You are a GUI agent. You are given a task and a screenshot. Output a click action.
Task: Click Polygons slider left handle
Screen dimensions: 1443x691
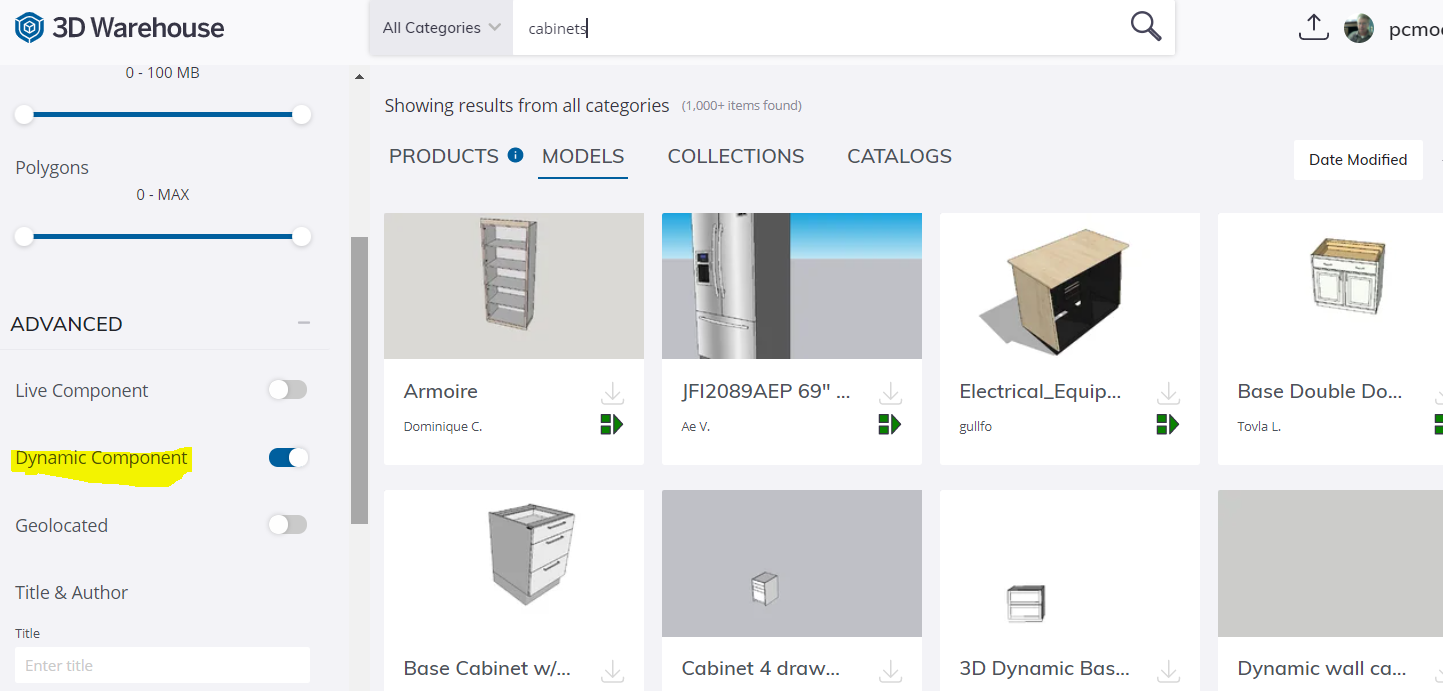tap(24, 237)
